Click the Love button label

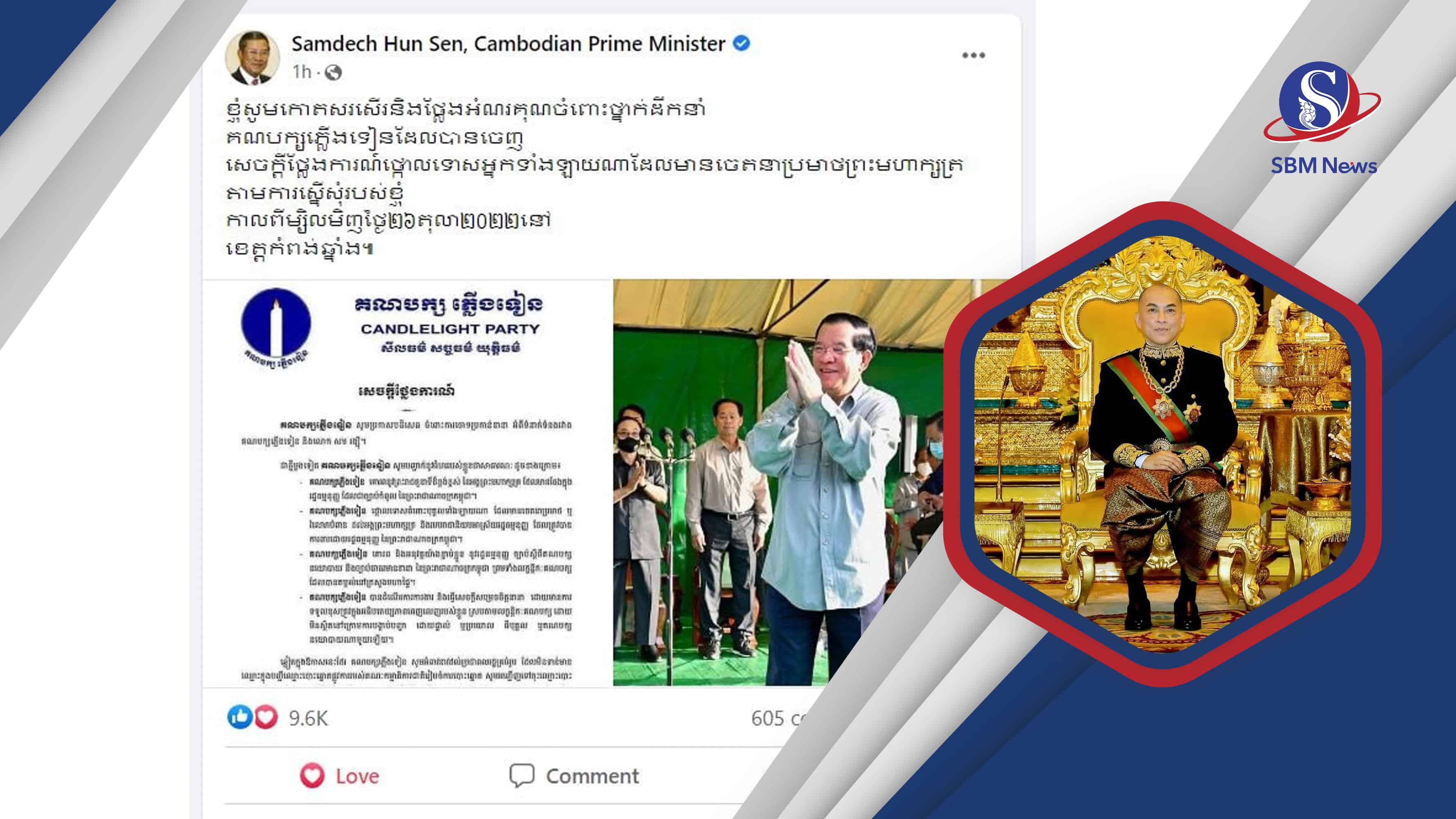pos(357,776)
